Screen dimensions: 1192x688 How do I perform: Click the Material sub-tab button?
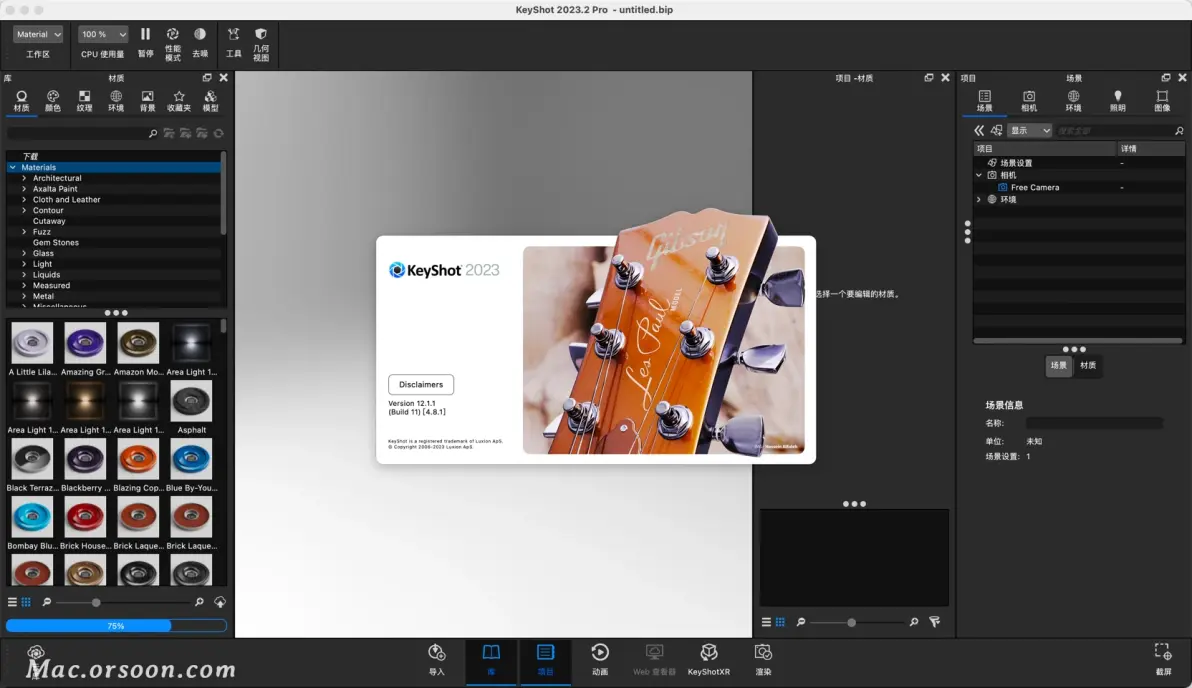[x=1089, y=366]
